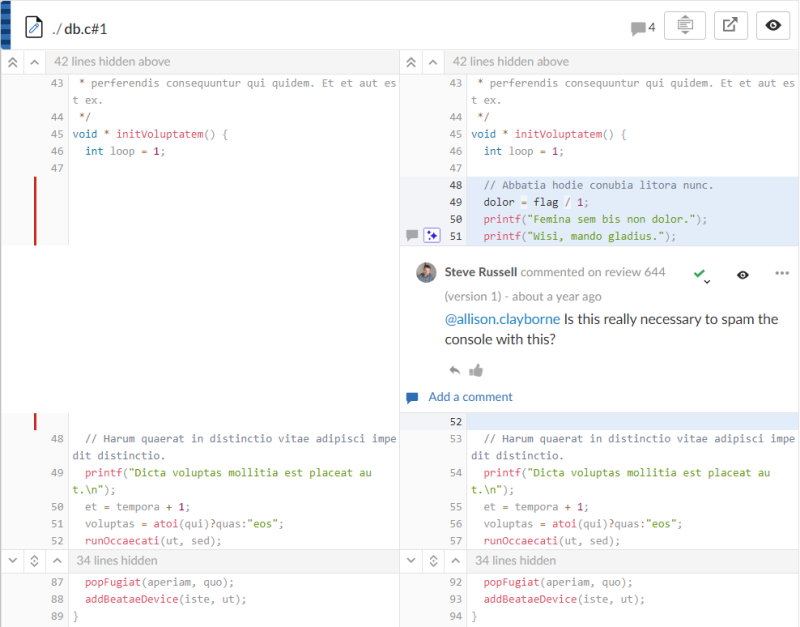
Task: Give a thumbs up to Steve Russell's comment
Action: 477,368
